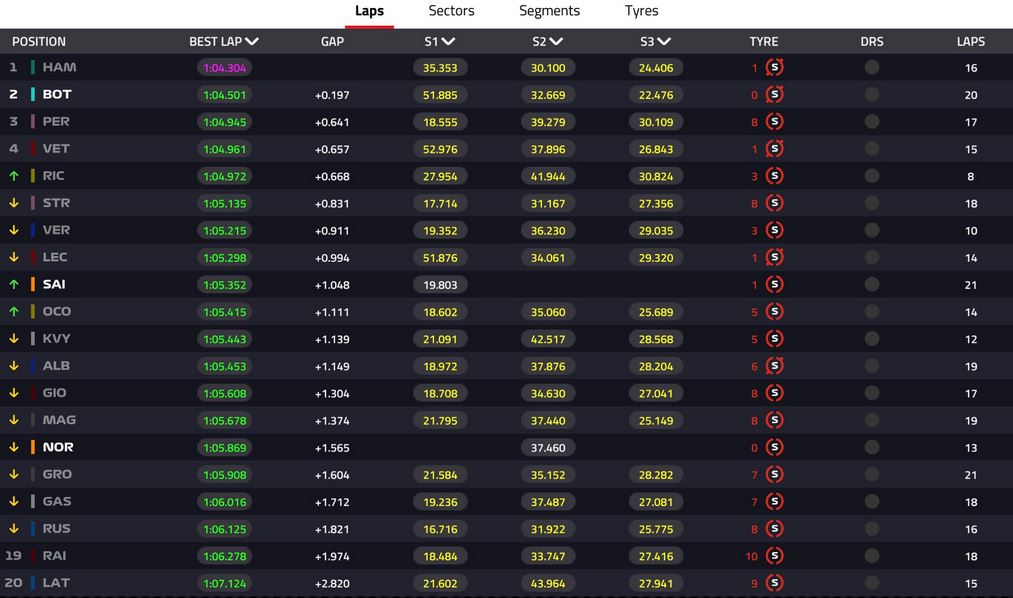This screenshot has width=1013, height=598.
Task: Click the LAPS column header
Action: click(970, 41)
